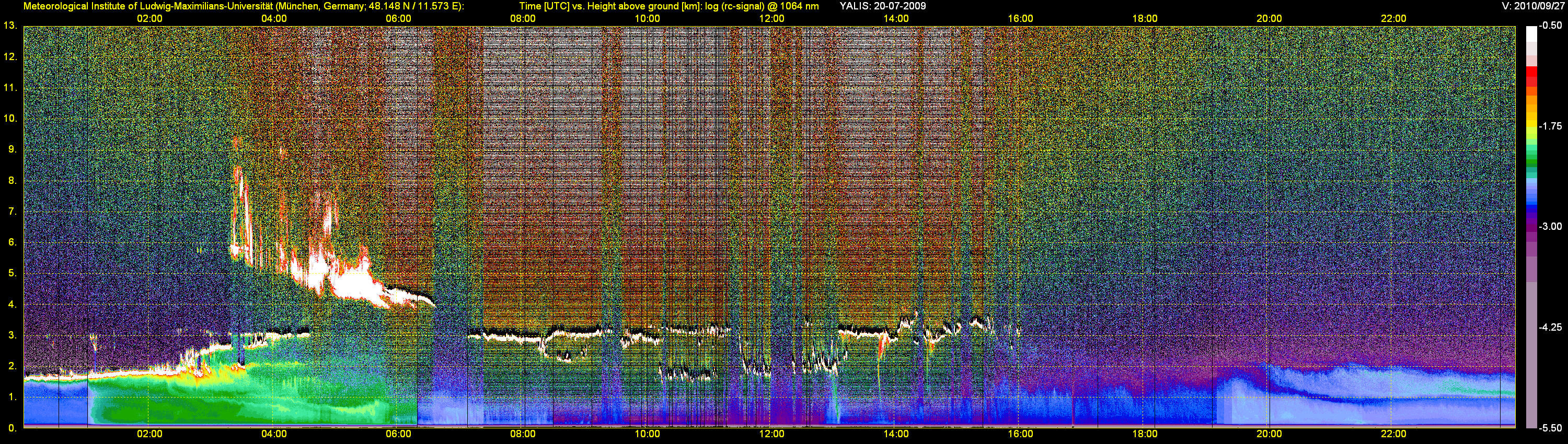
Task: Click the 16:00 label on the bottom time axis
Action: click(1020, 434)
